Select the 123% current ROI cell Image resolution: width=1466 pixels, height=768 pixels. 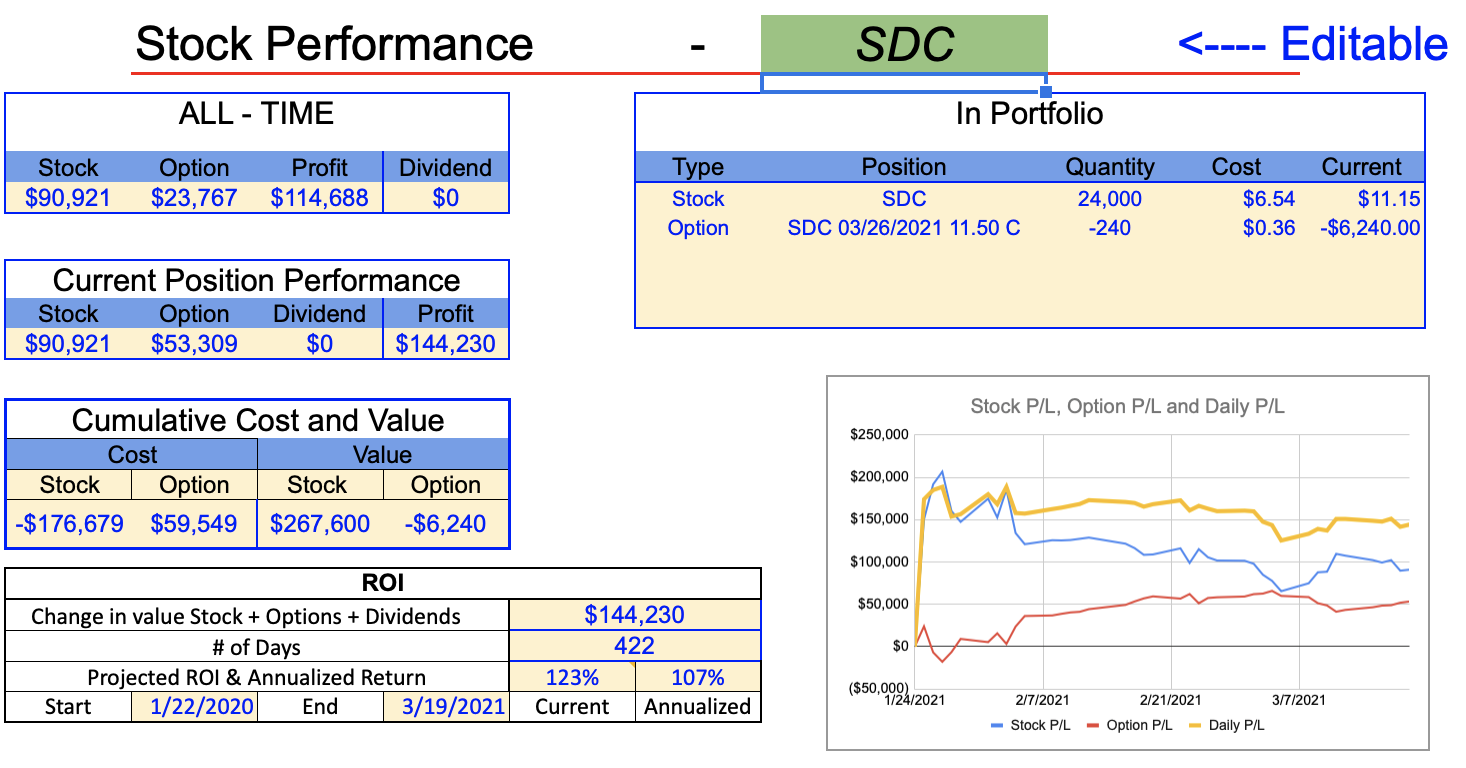(x=572, y=677)
